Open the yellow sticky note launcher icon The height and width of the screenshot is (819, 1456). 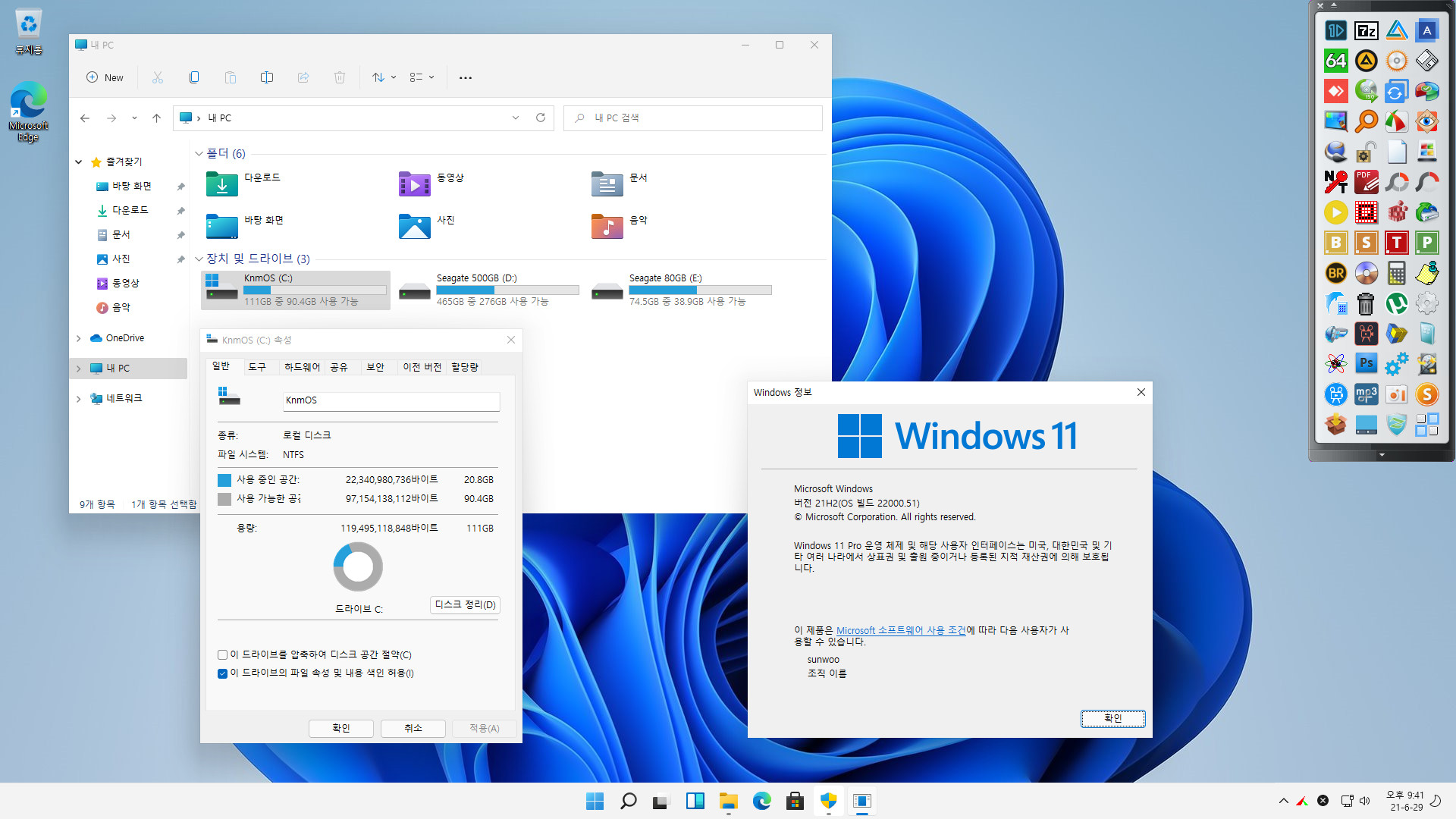pyautogui.click(x=1427, y=273)
